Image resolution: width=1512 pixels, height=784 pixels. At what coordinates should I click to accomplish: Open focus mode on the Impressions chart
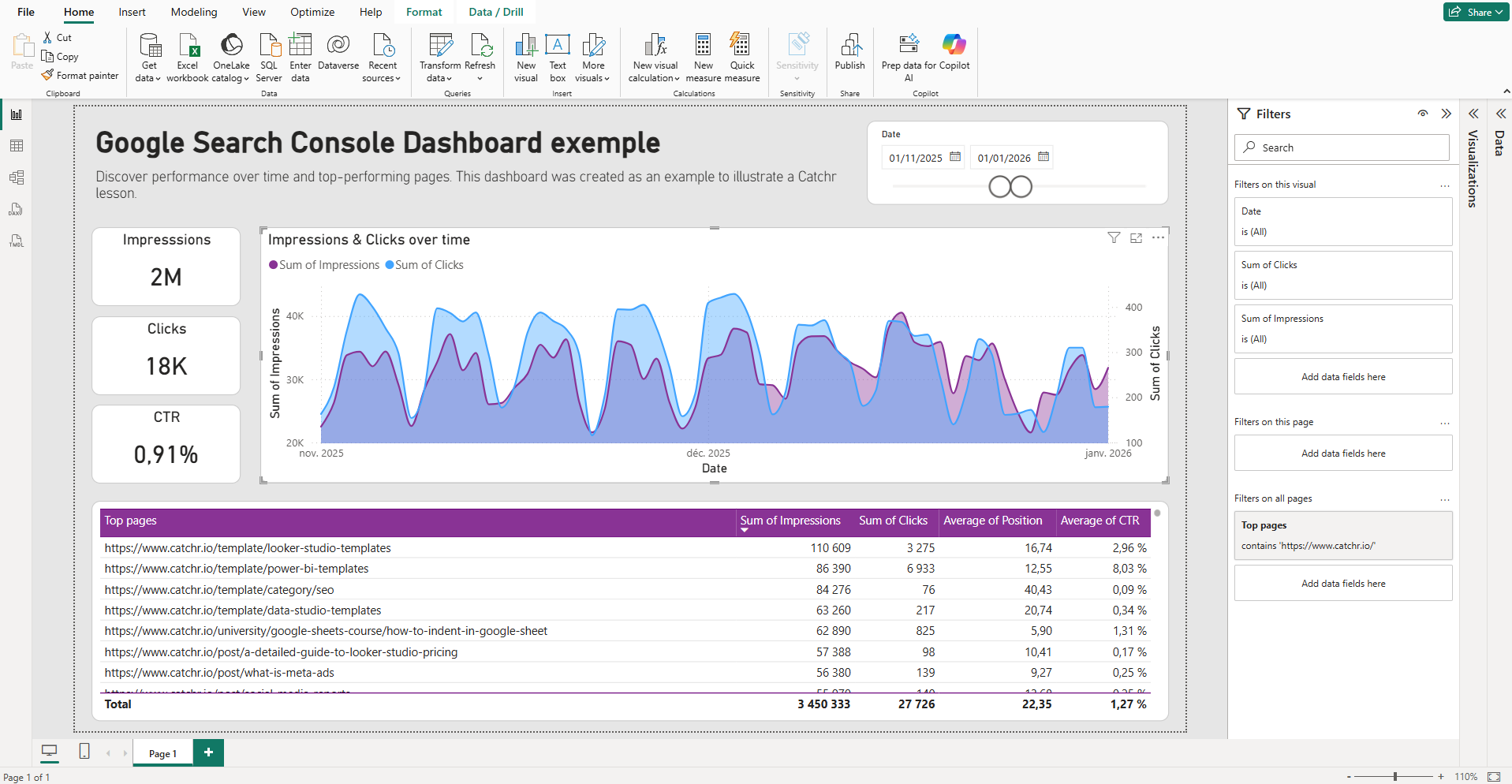(x=1136, y=237)
